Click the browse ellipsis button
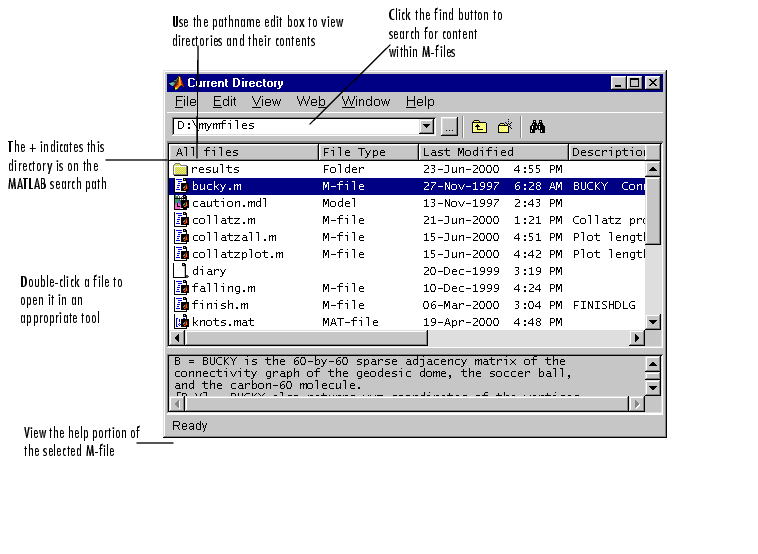This screenshot has width=758, height=554. (x=449, y=127)
